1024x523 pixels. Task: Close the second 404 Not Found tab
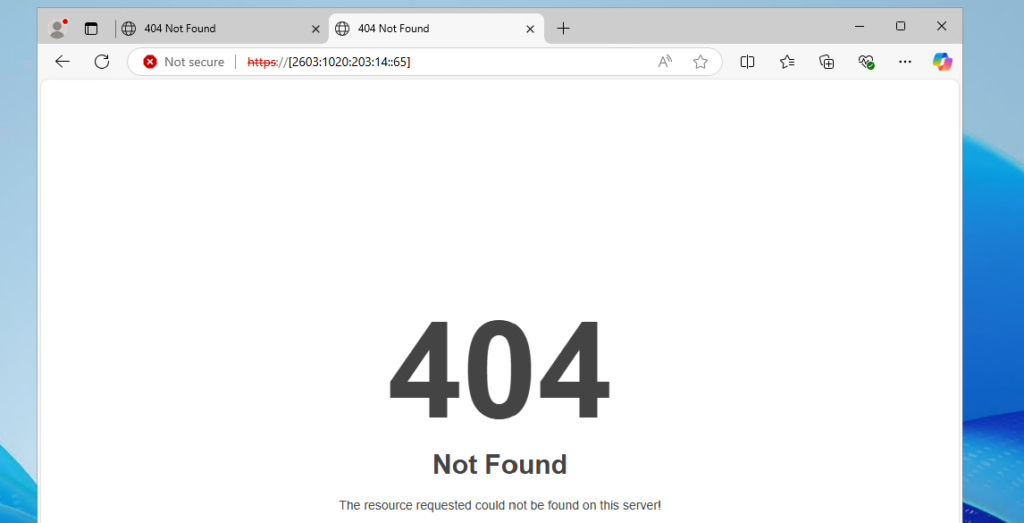[x=530, y=29]
